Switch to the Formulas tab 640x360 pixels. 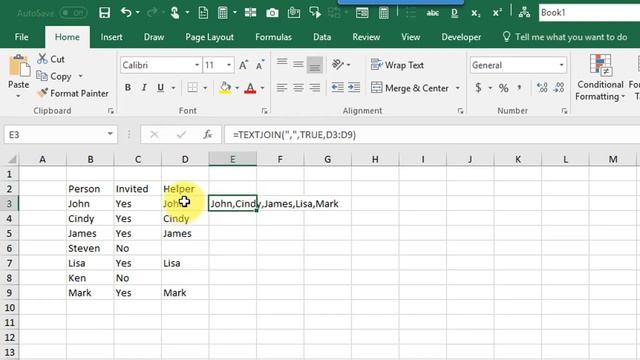(x=273, y=37)
